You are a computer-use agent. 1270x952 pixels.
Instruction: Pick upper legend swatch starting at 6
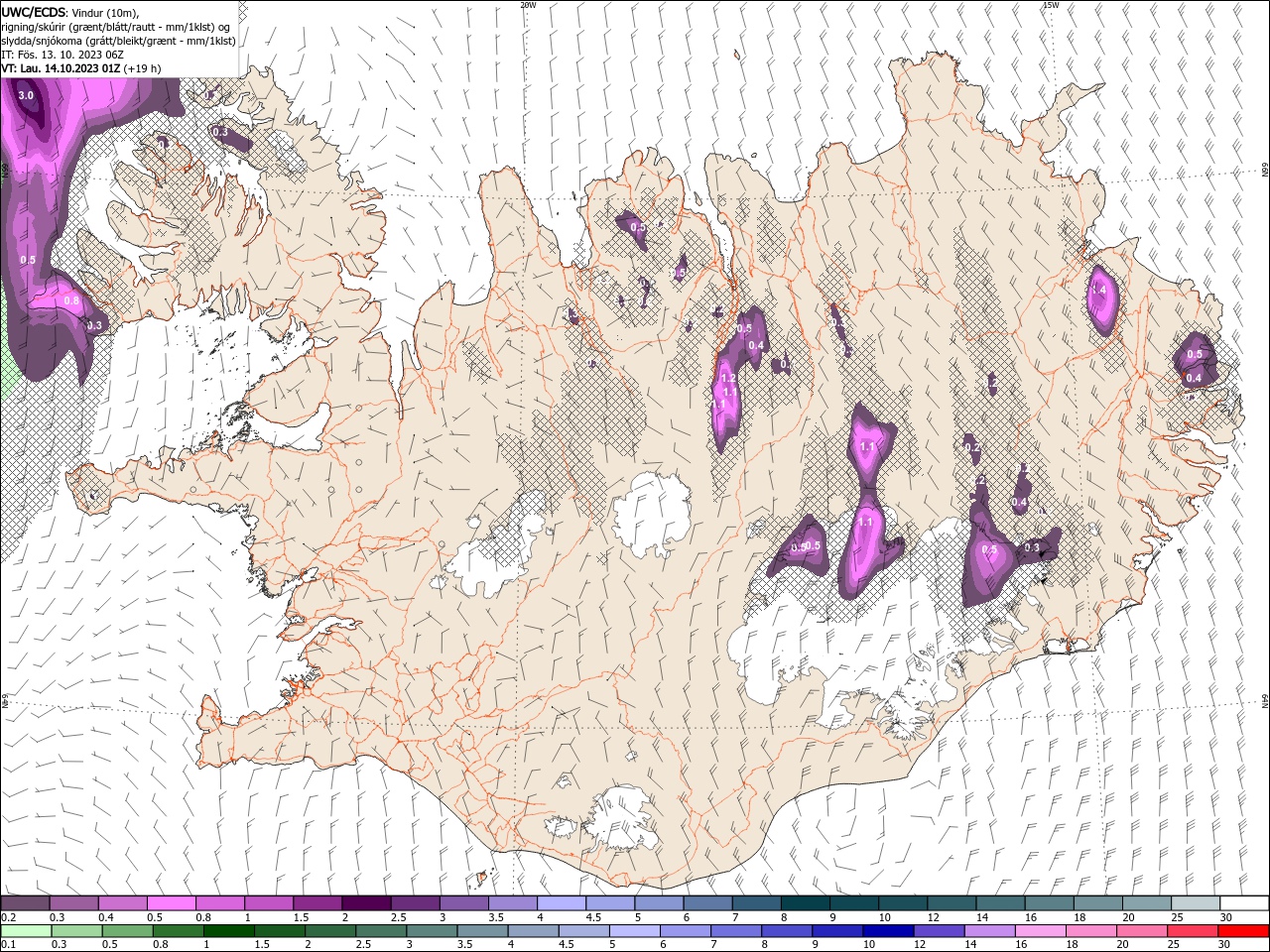706,903
